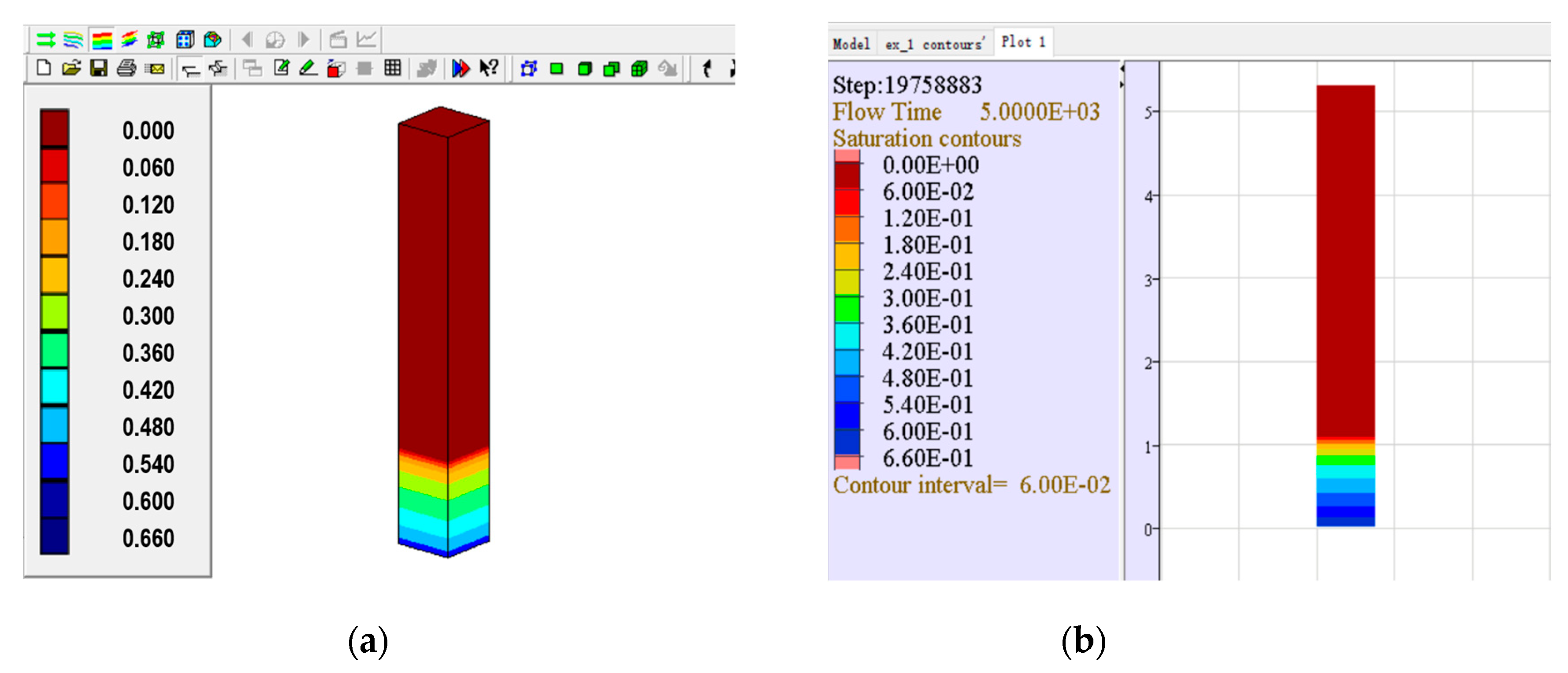
Task: Click the mesh wireframe cube icon
Action: (156, 40)
